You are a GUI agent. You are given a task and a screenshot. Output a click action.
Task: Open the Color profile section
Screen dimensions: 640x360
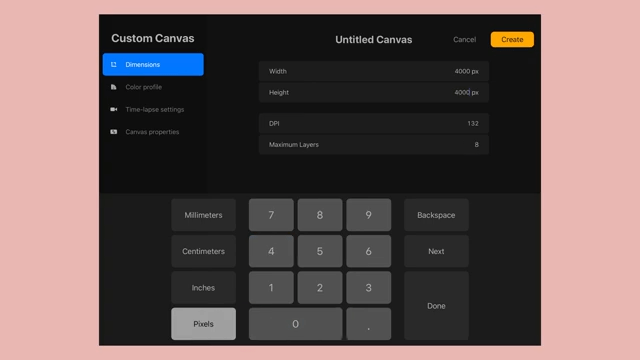153,87
